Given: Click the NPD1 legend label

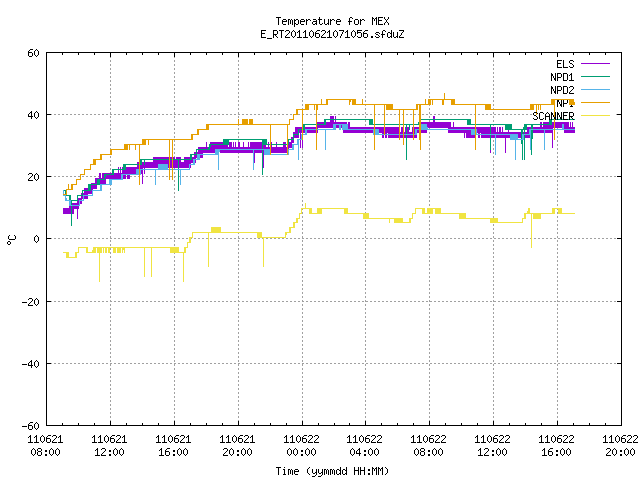Looking at the screenshot, I should click(x=562, y=77).
